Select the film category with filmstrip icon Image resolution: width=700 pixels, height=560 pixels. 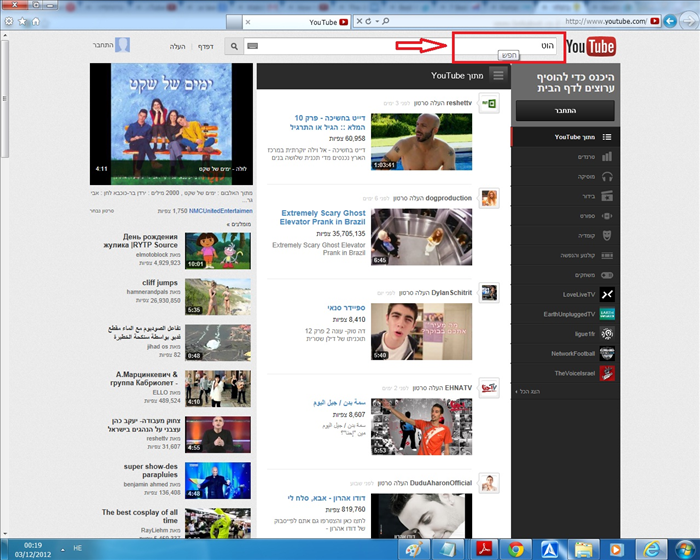[x=565, y=255]
